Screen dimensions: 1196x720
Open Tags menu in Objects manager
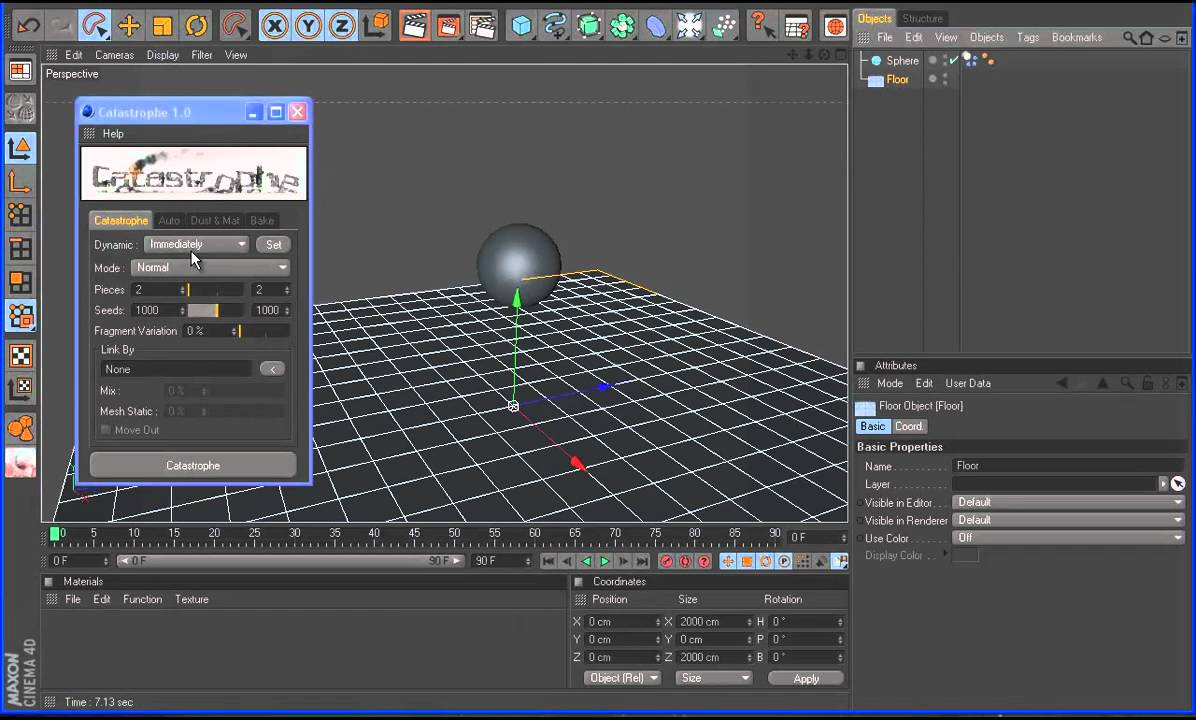(1027, 37)
